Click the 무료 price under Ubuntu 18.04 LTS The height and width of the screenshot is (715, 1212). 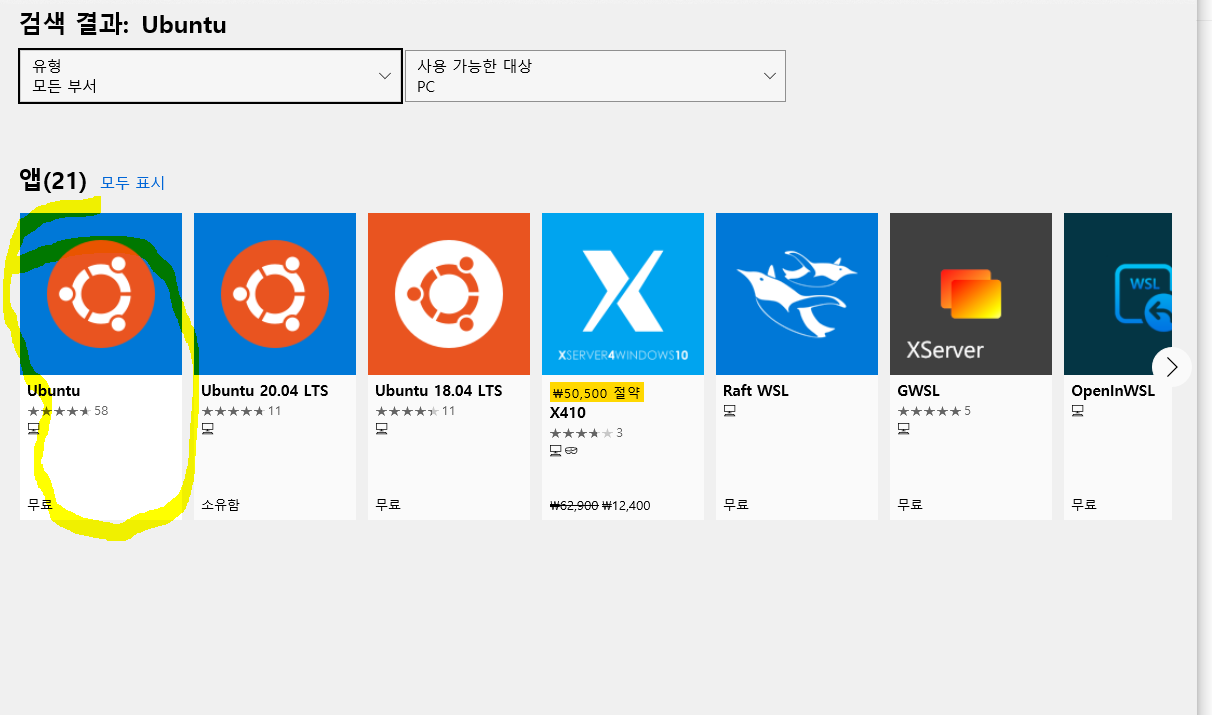(x=388, y=505)
